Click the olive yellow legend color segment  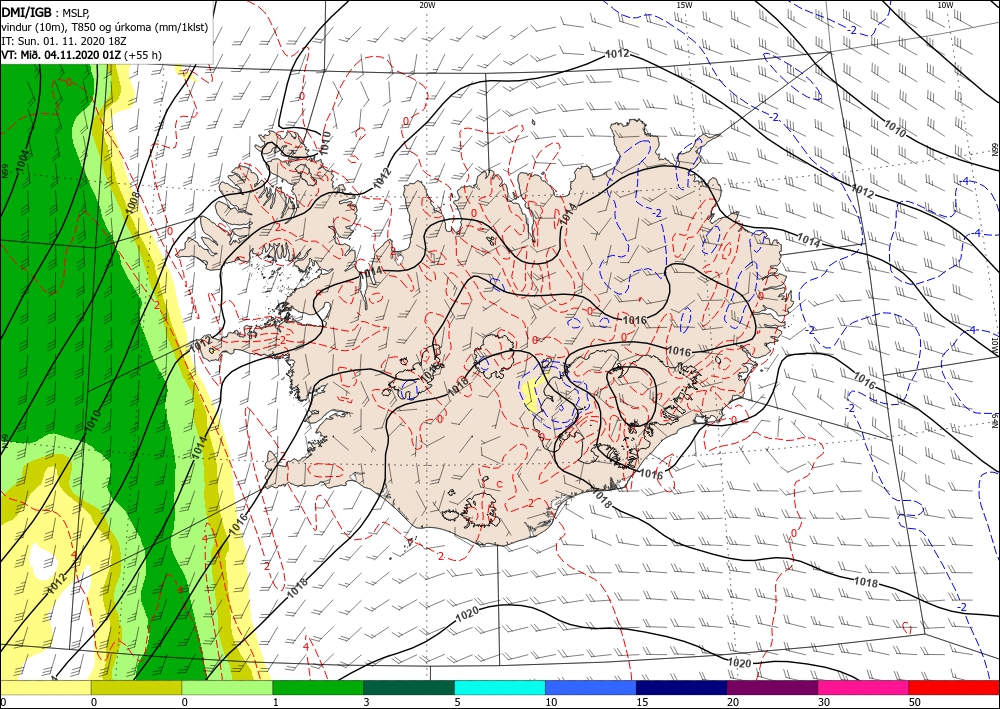(x=136, y=687)
